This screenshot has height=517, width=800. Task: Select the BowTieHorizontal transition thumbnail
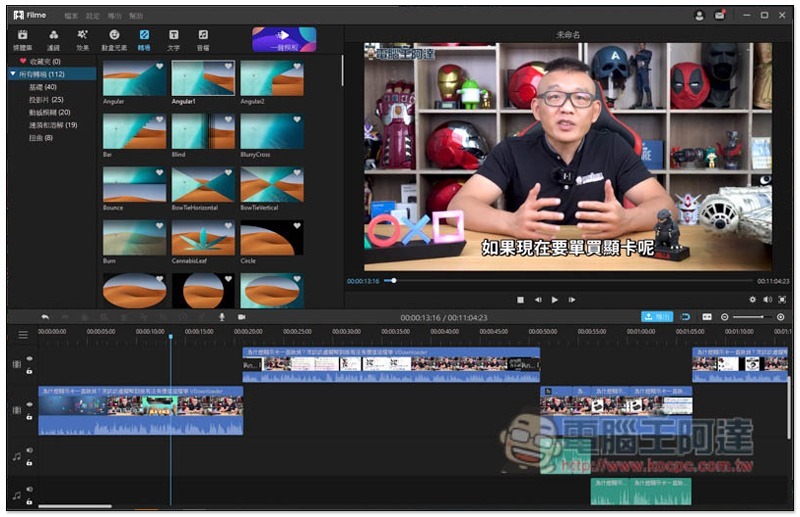pyautogui.click(x=203, y=184)
